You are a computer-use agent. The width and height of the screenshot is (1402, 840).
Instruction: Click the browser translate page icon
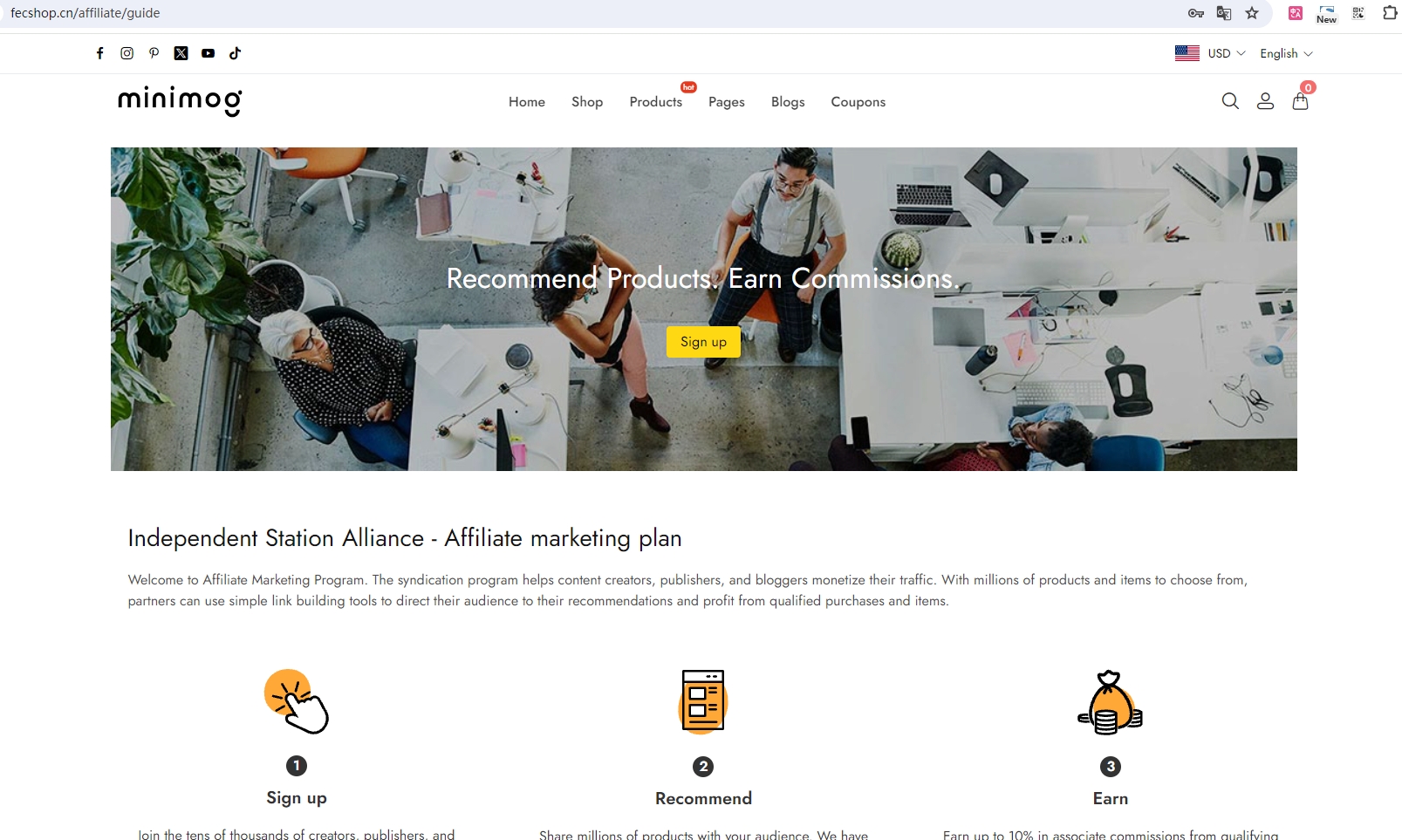pyautogui.click(x=1224, y=13)
